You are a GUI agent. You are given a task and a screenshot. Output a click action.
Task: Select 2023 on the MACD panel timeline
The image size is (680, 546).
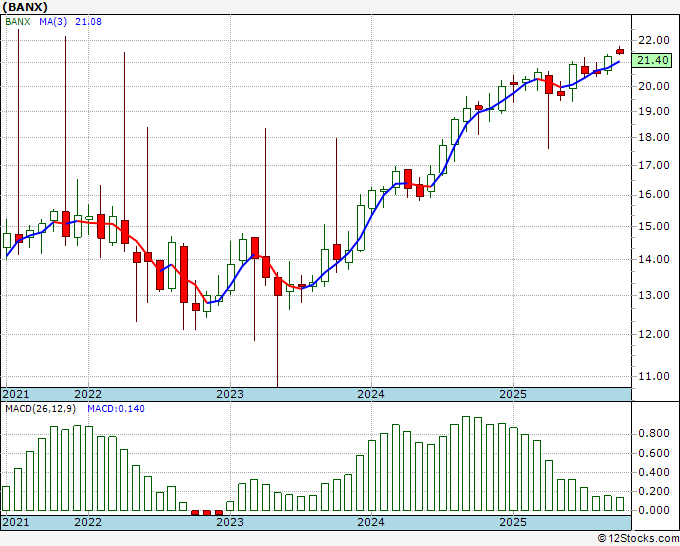click(230, 522)
